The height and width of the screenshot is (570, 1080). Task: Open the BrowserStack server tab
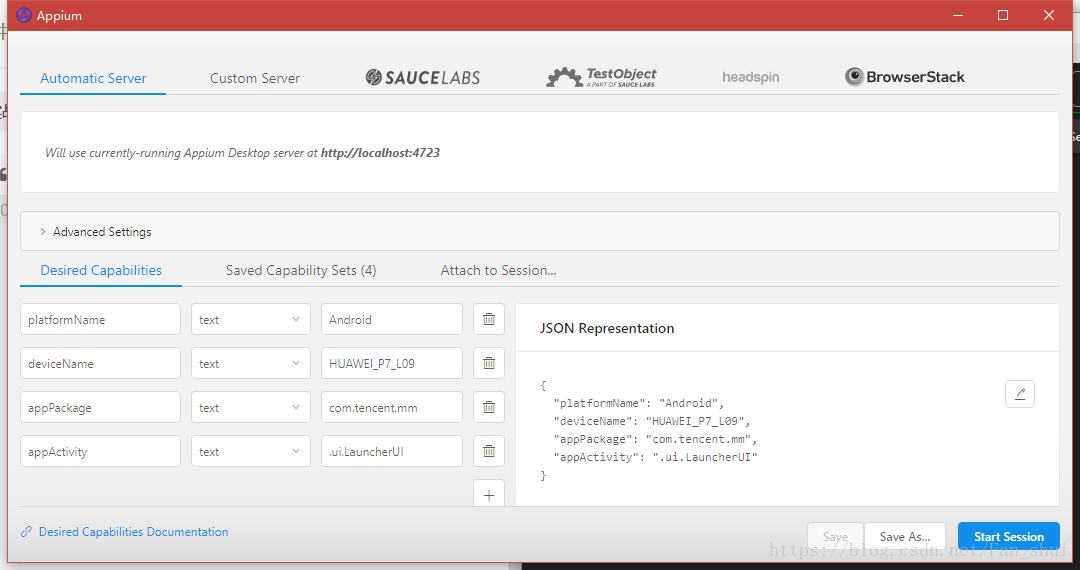tap(904, 77)
